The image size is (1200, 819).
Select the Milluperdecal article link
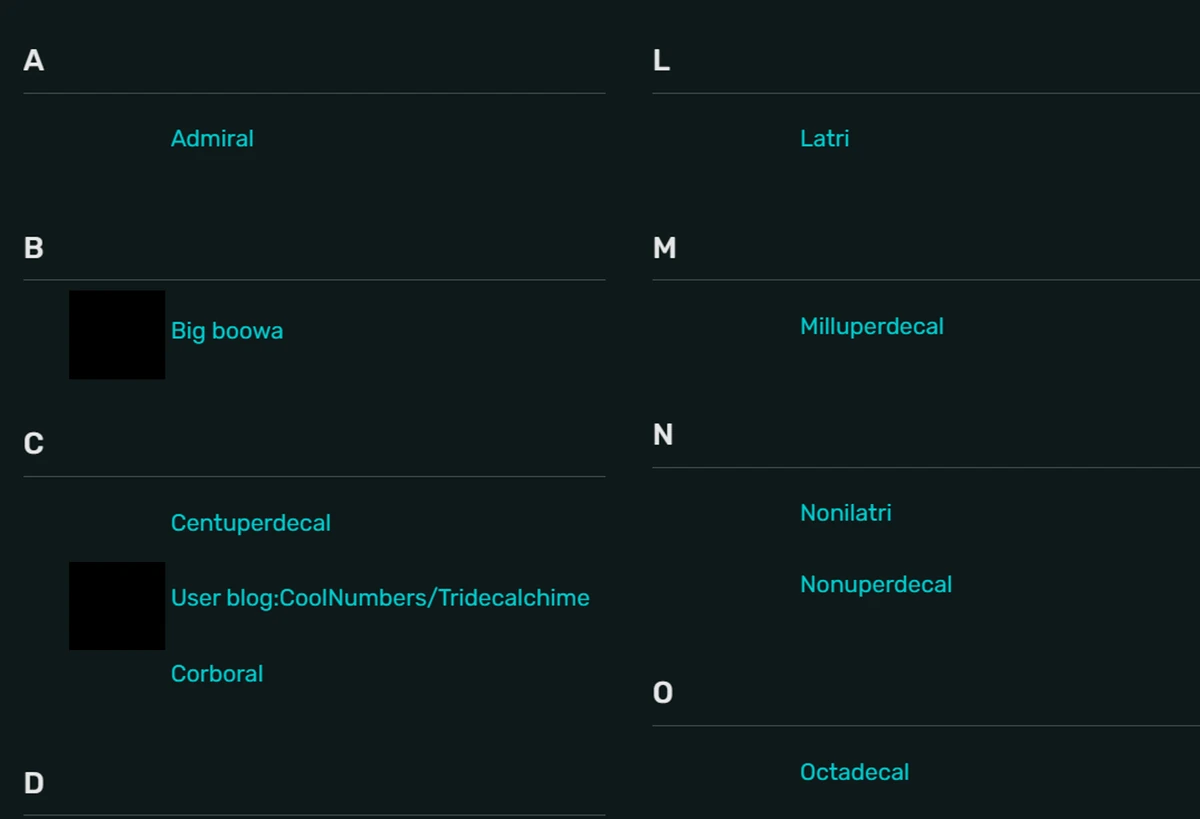871,327
